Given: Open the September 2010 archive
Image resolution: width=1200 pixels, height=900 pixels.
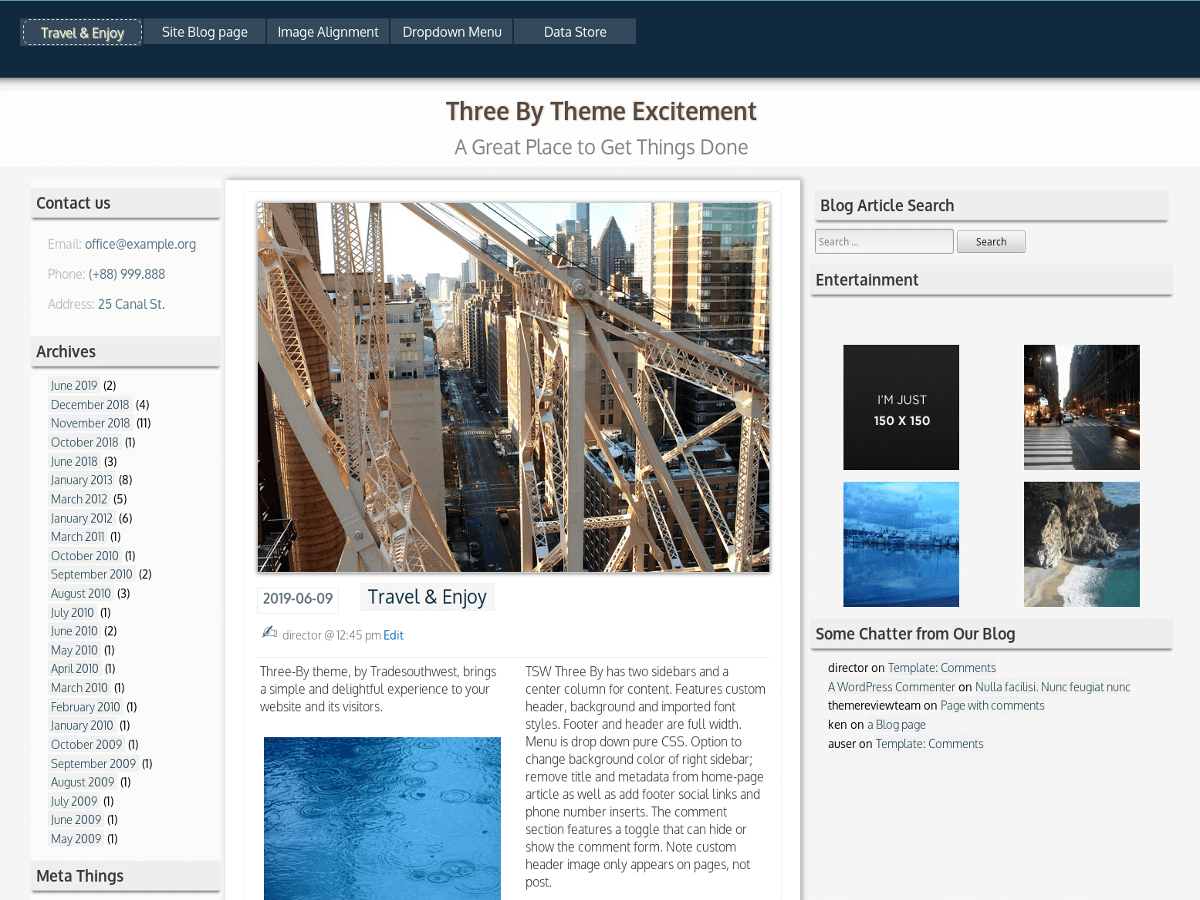Looking at the screenshot, I should (92, 574).
